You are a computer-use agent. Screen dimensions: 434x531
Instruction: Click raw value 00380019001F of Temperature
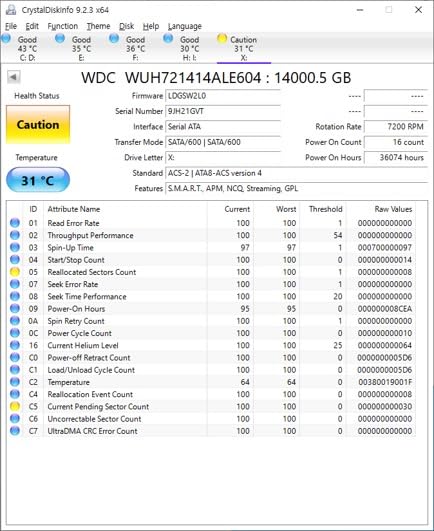(x=385, y=382)
